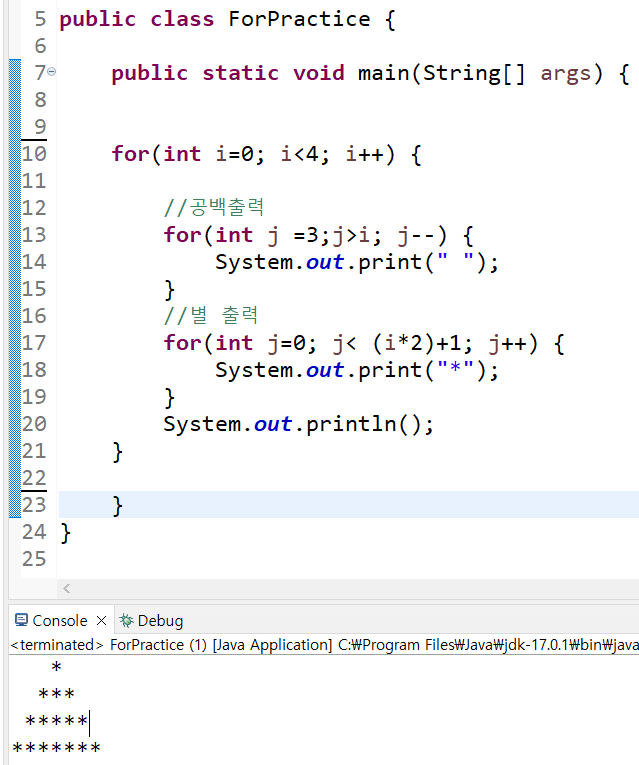Image resolution: width=639 pixels, height=765 pixels.
Task: Click line number 25 in the gutter
Action: point(34,559)
